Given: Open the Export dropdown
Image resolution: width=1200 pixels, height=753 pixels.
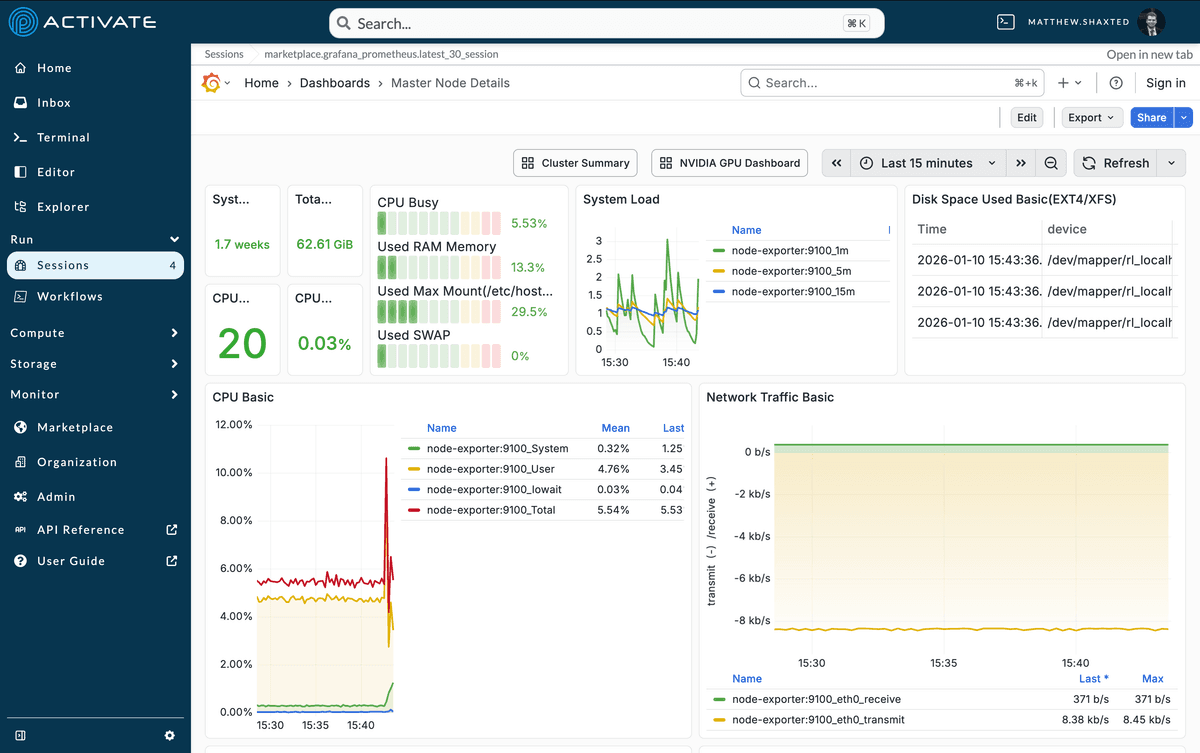Looking at the screenshot, I should point(1091,117).
